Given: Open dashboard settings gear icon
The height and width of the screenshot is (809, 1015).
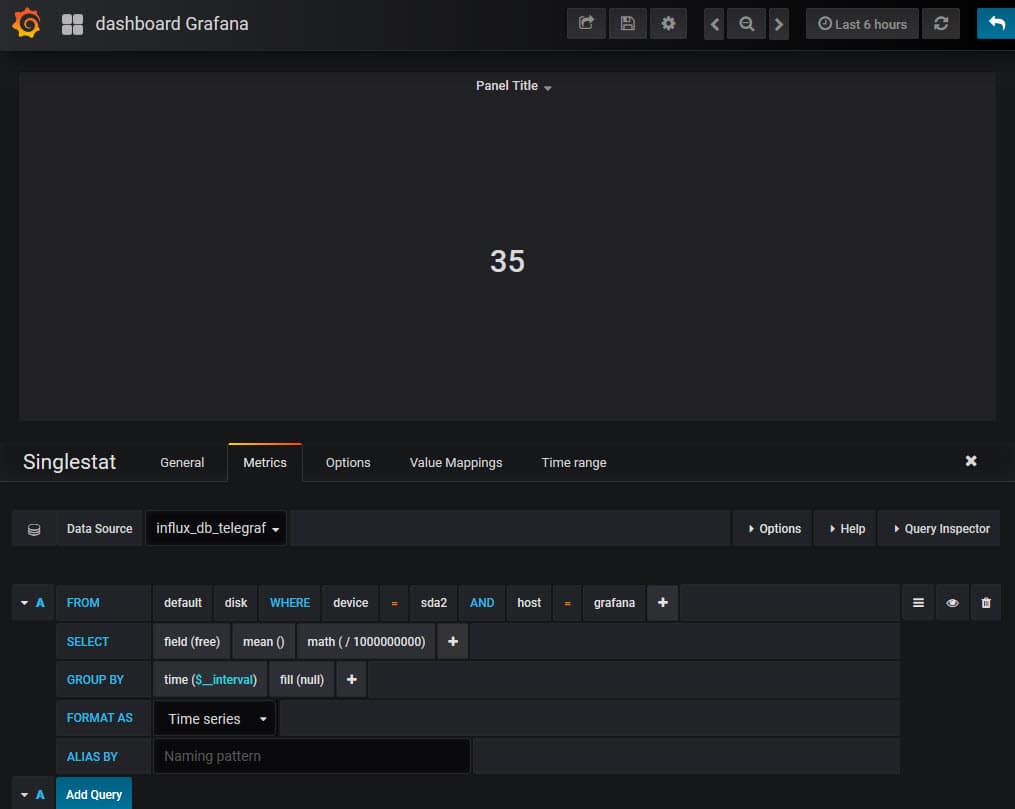Looking at the screenshot, I should click(x=668, y=24).
